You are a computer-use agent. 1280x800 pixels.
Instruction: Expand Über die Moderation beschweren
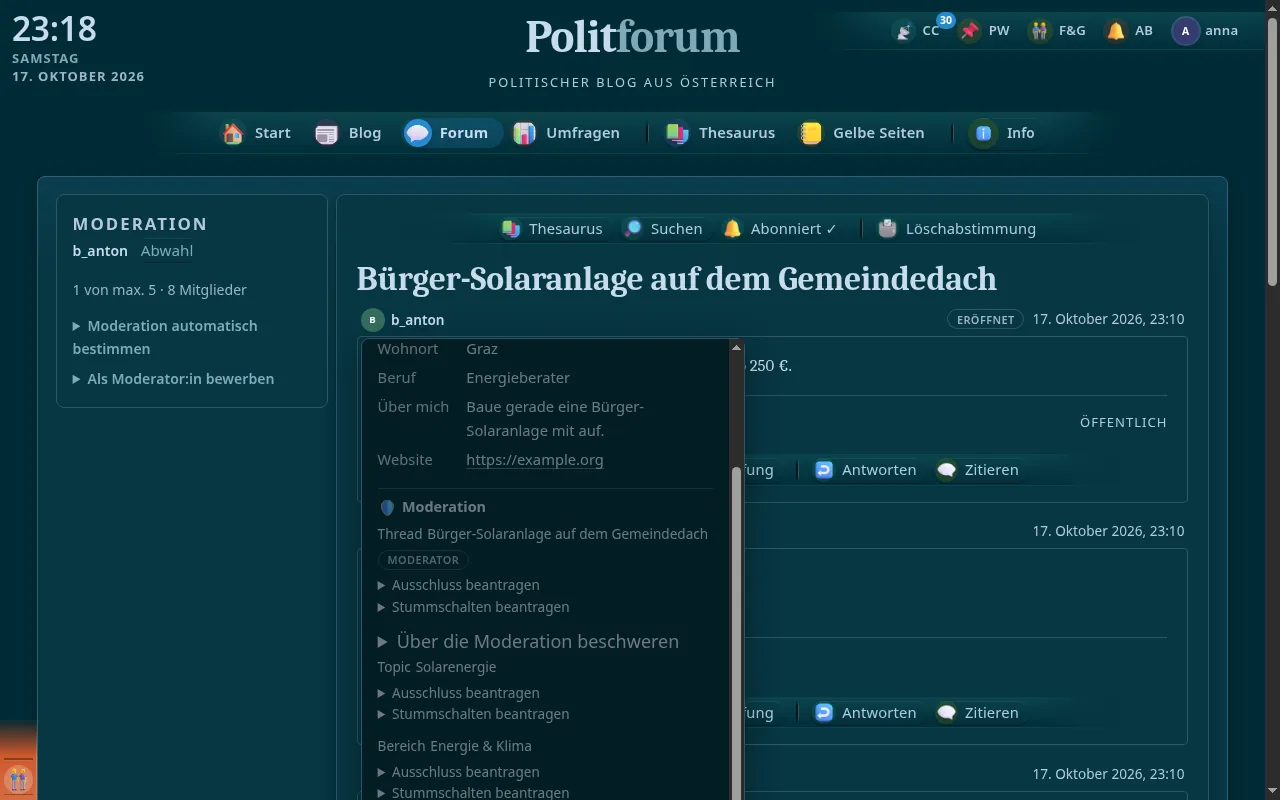pos(528,641)
